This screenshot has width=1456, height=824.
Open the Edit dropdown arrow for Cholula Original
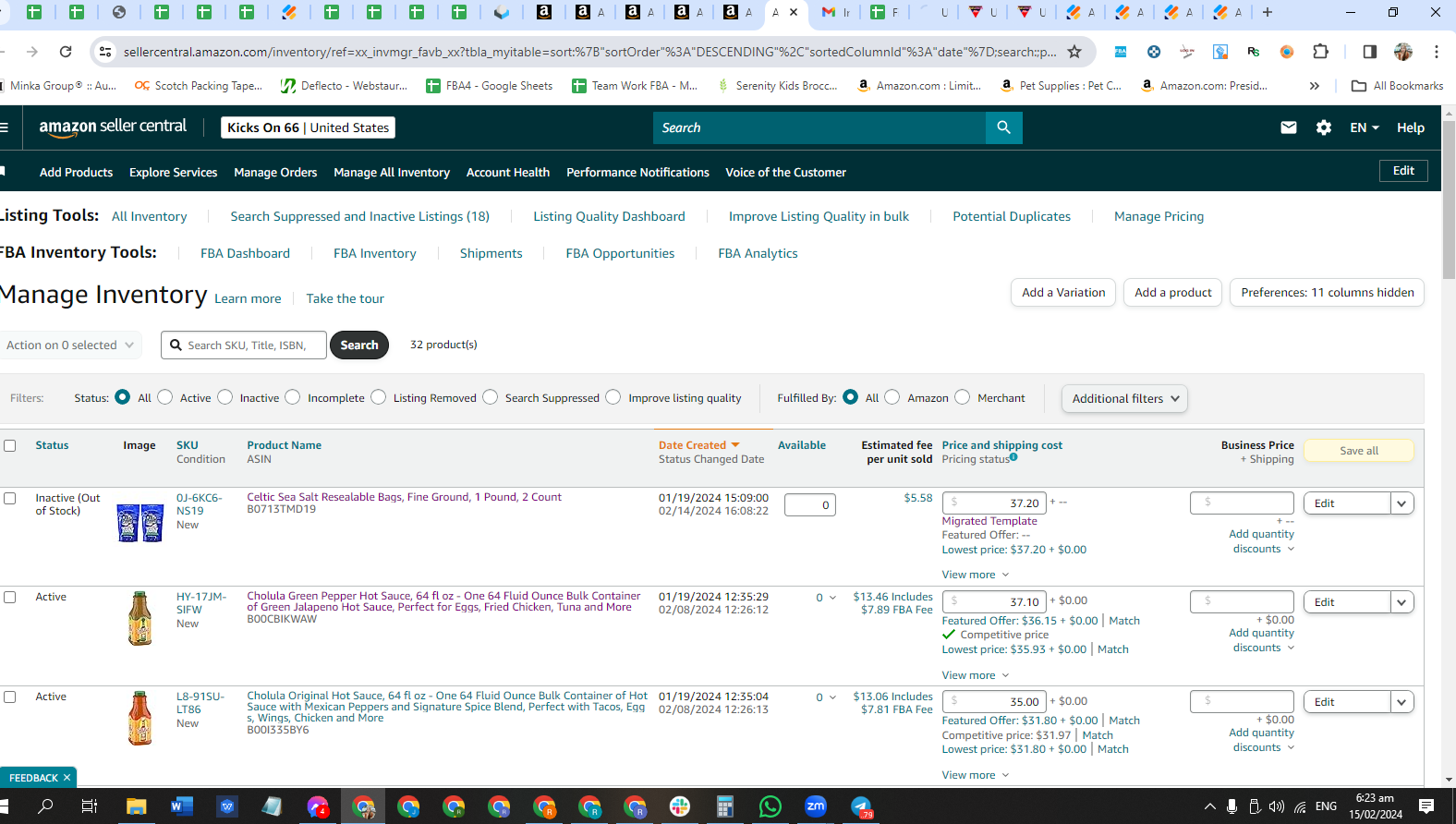[1402, 702]
